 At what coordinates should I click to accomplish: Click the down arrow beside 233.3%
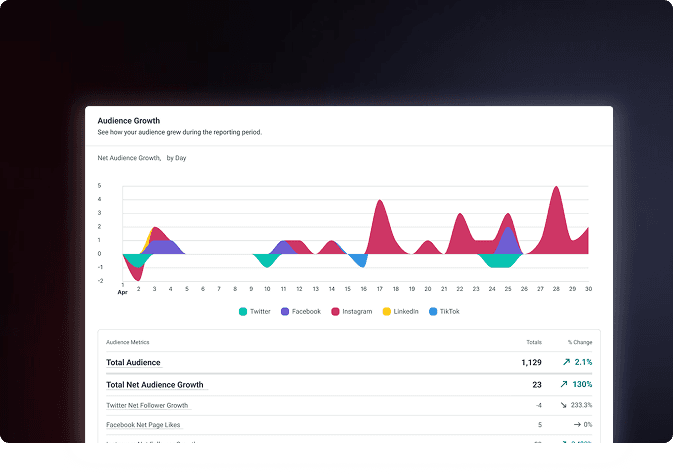(566, 405)
